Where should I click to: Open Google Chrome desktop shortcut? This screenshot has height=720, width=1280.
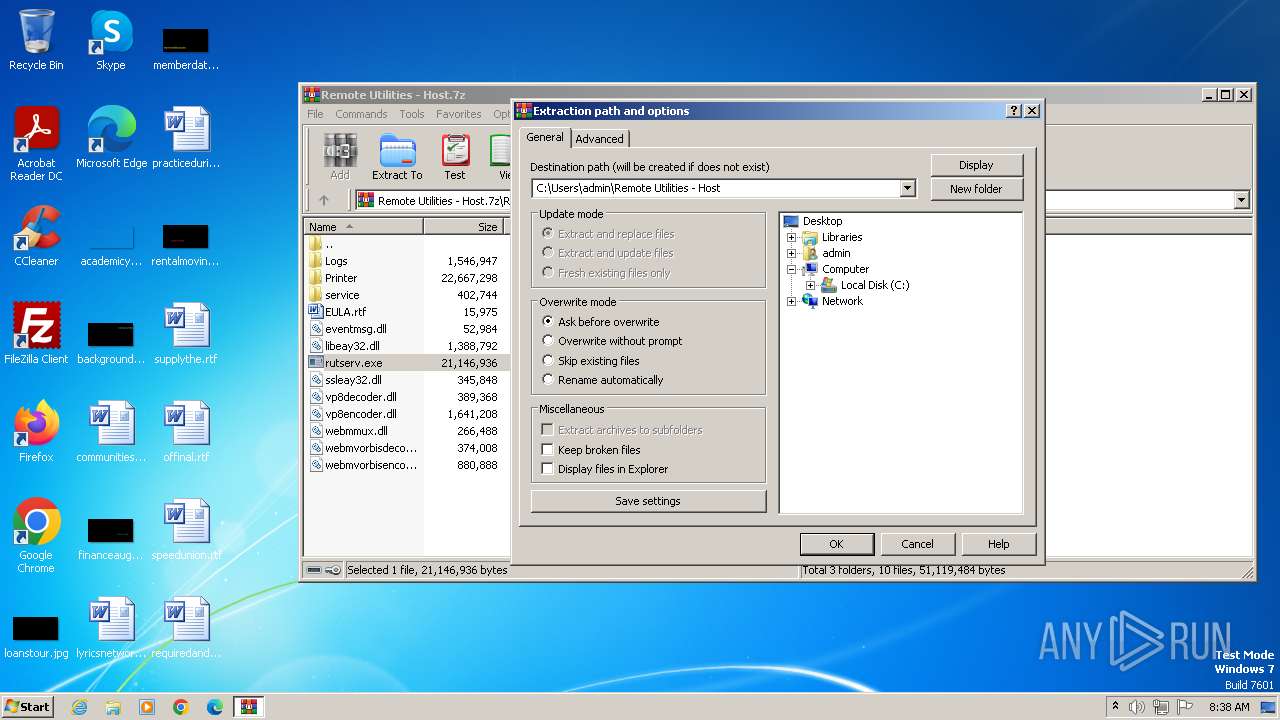click(36, 536)
